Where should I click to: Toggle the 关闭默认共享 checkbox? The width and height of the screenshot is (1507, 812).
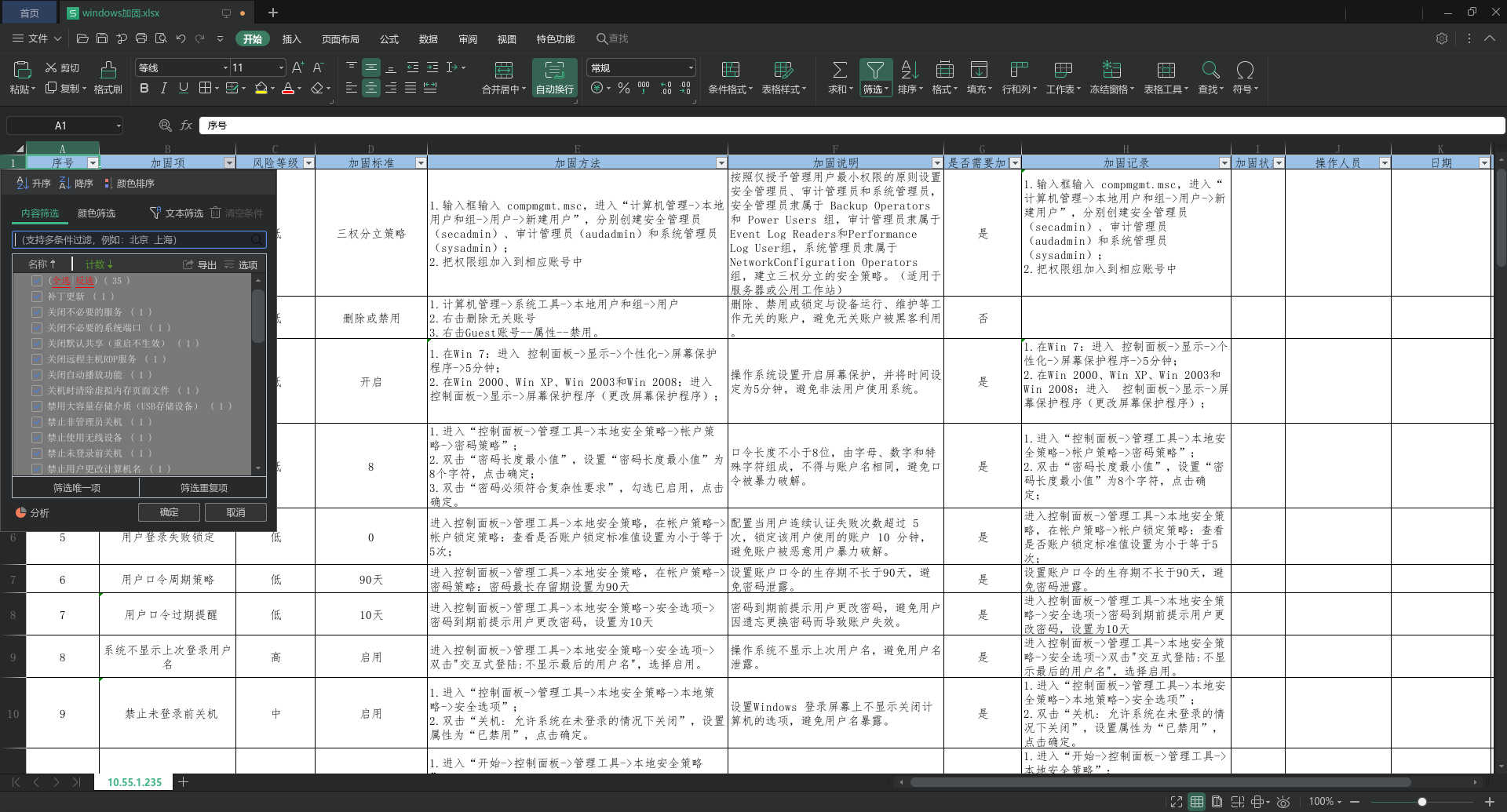tap(37, 344)
